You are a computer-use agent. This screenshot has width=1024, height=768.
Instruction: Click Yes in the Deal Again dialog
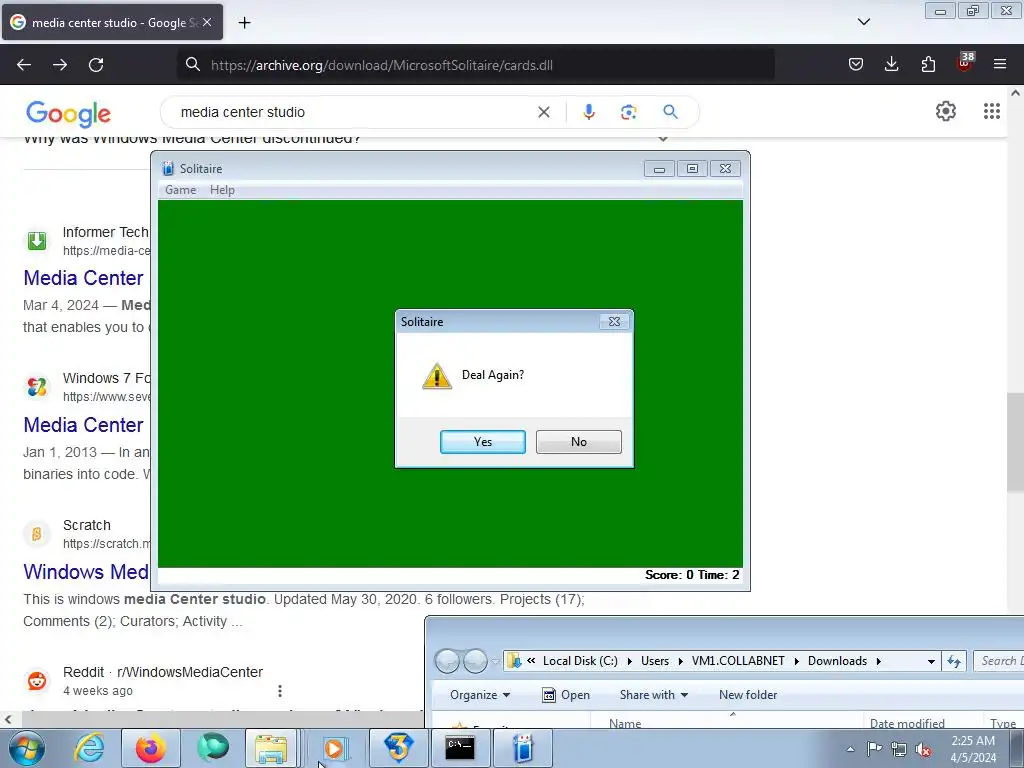483,441
